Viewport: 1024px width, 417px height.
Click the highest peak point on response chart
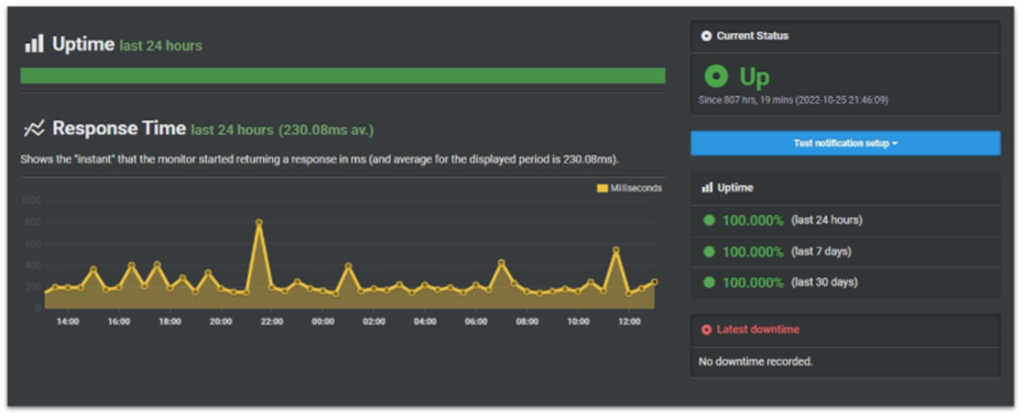(259, 223)
